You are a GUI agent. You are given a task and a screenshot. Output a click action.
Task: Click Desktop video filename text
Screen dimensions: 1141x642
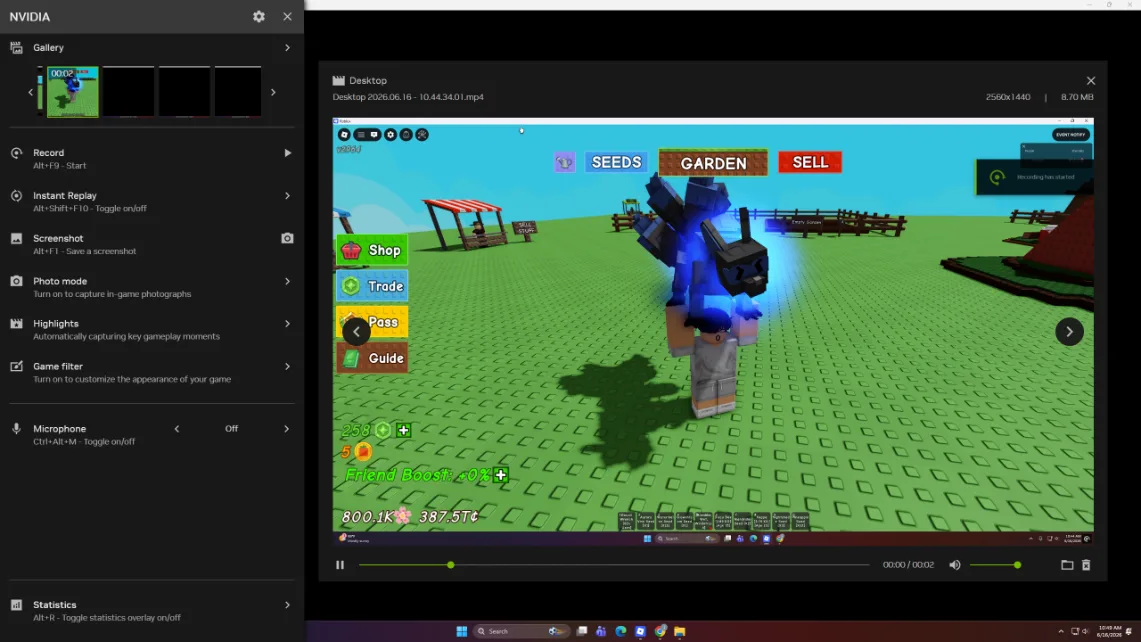click(x=408, y=97)
